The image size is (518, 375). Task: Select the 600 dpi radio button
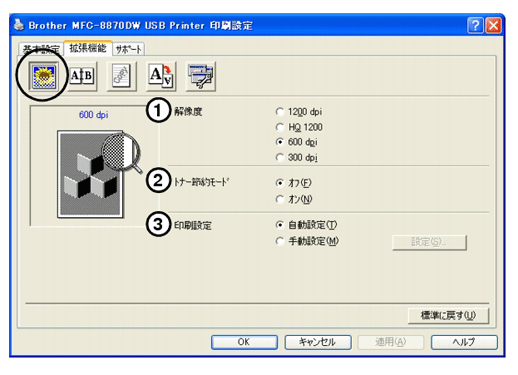pyautogui.click(x=280, y=142)
